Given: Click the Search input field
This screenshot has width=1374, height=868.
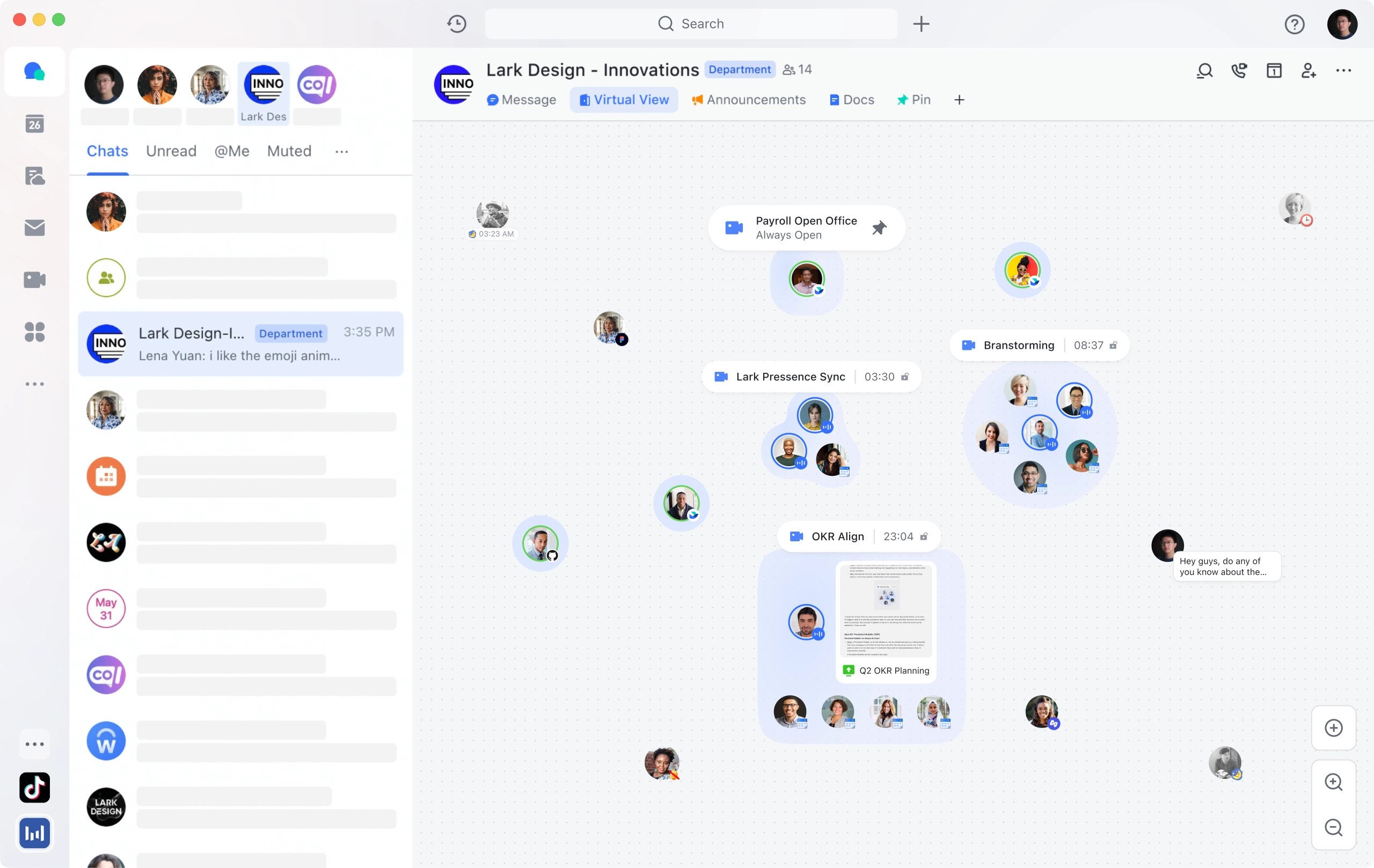Looking at the screenshot, I should point(690,24).
